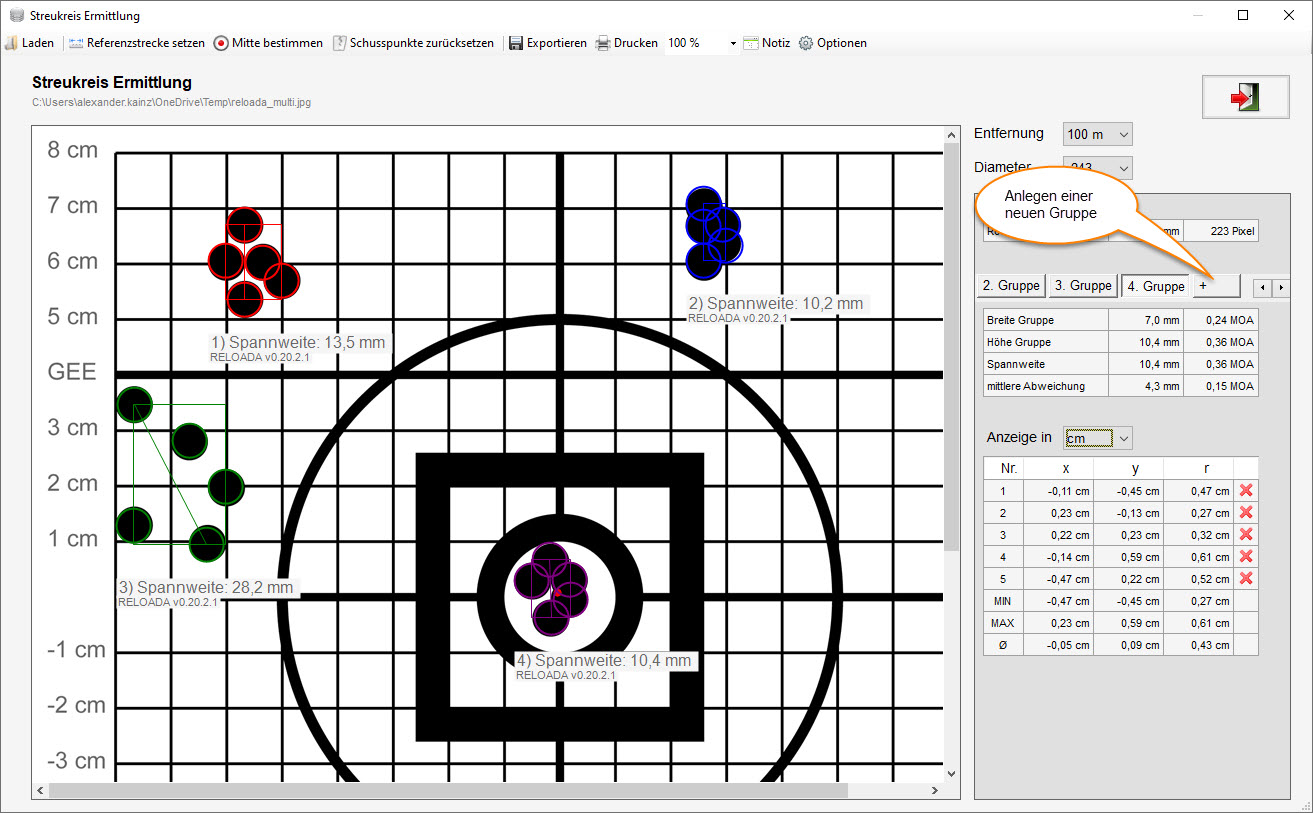Delete shot number 5 with red X
Screen dimensions: 1313x813
(x=1246, y=579)
